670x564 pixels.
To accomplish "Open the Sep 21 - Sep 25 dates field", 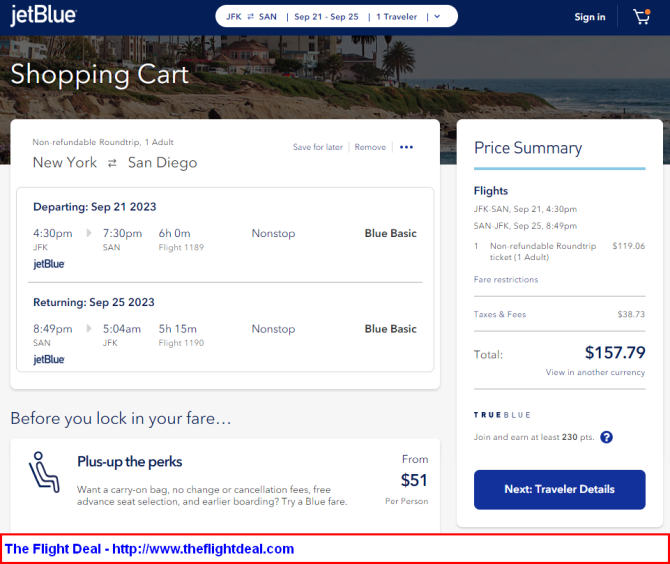I will 326,17.
